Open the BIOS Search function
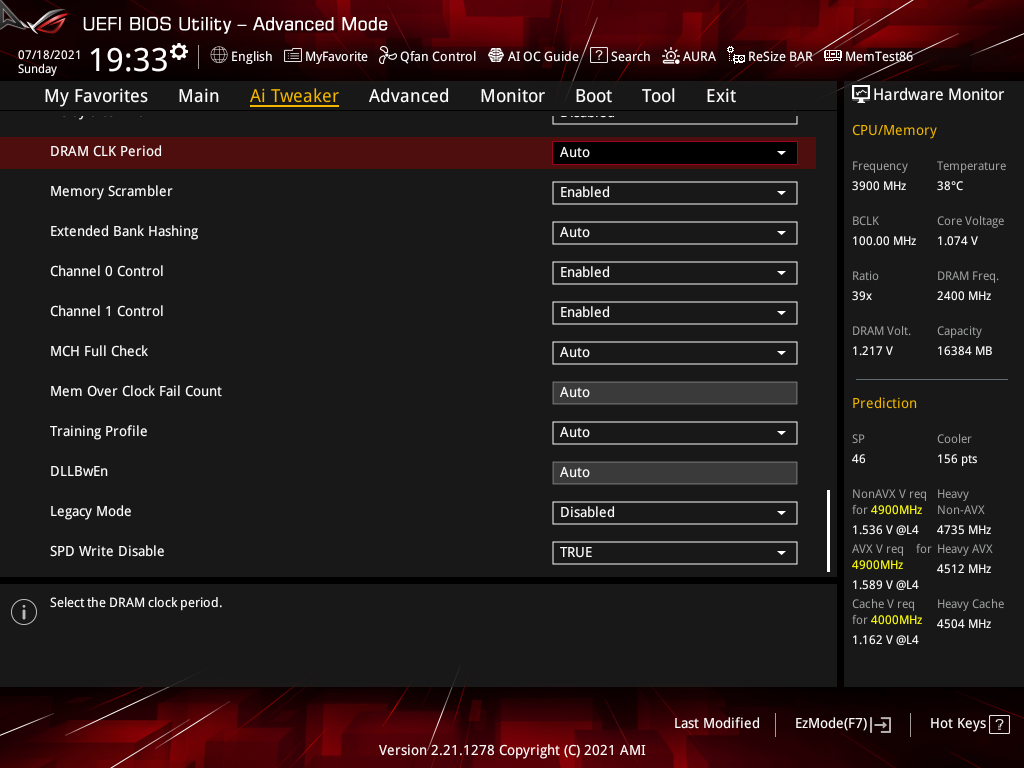The width and height of the screenshot is (1024, 768). (x=620, y=56)
